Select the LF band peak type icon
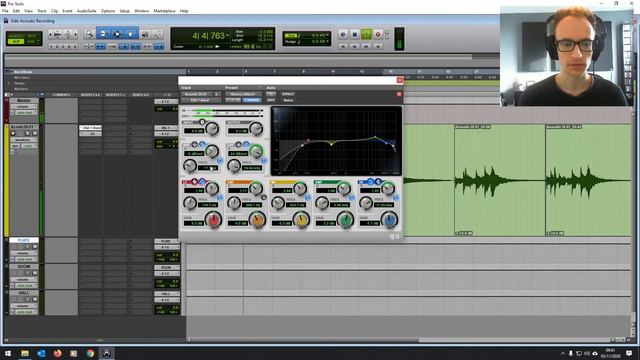 click(x=195, y=182)
